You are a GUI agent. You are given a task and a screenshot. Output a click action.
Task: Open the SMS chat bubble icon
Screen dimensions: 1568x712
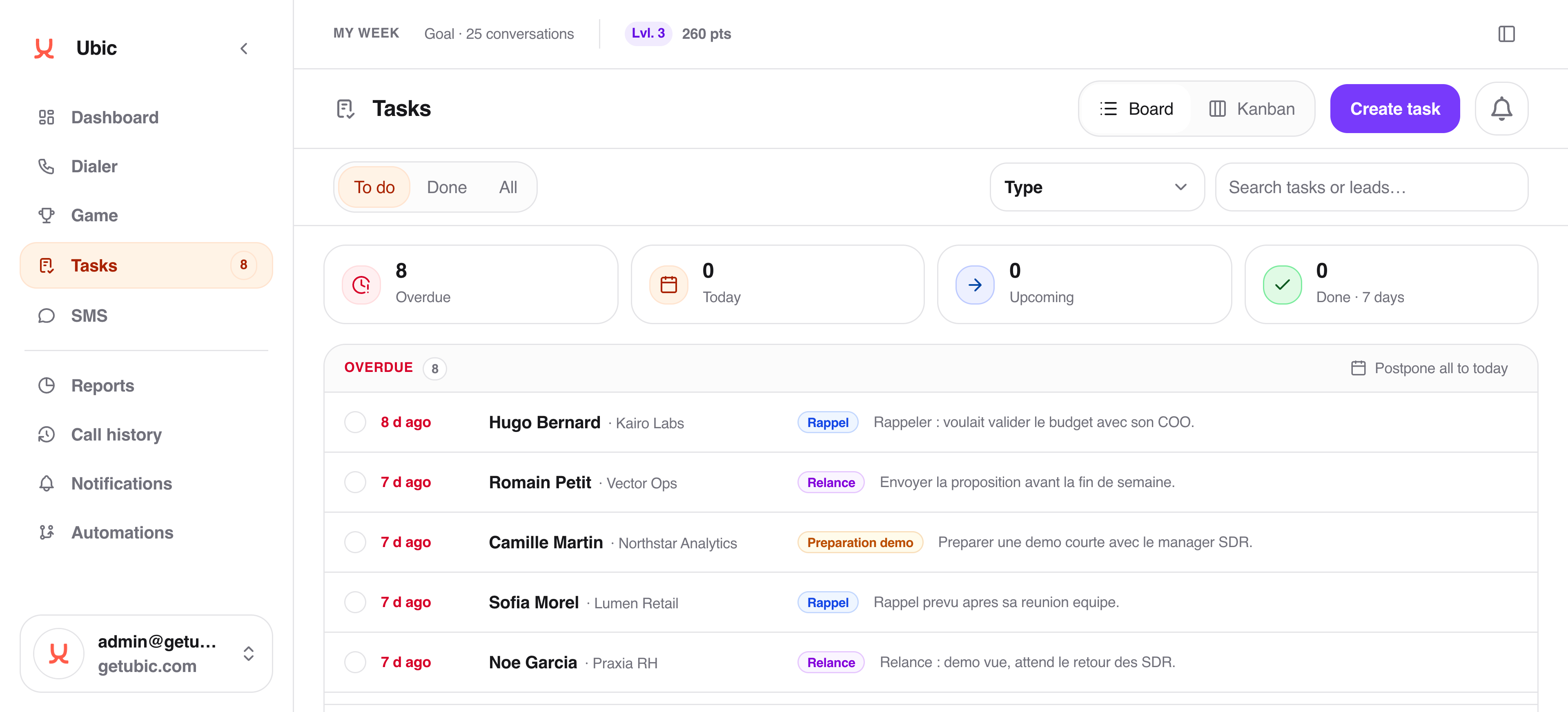click(x=46, y=315)
